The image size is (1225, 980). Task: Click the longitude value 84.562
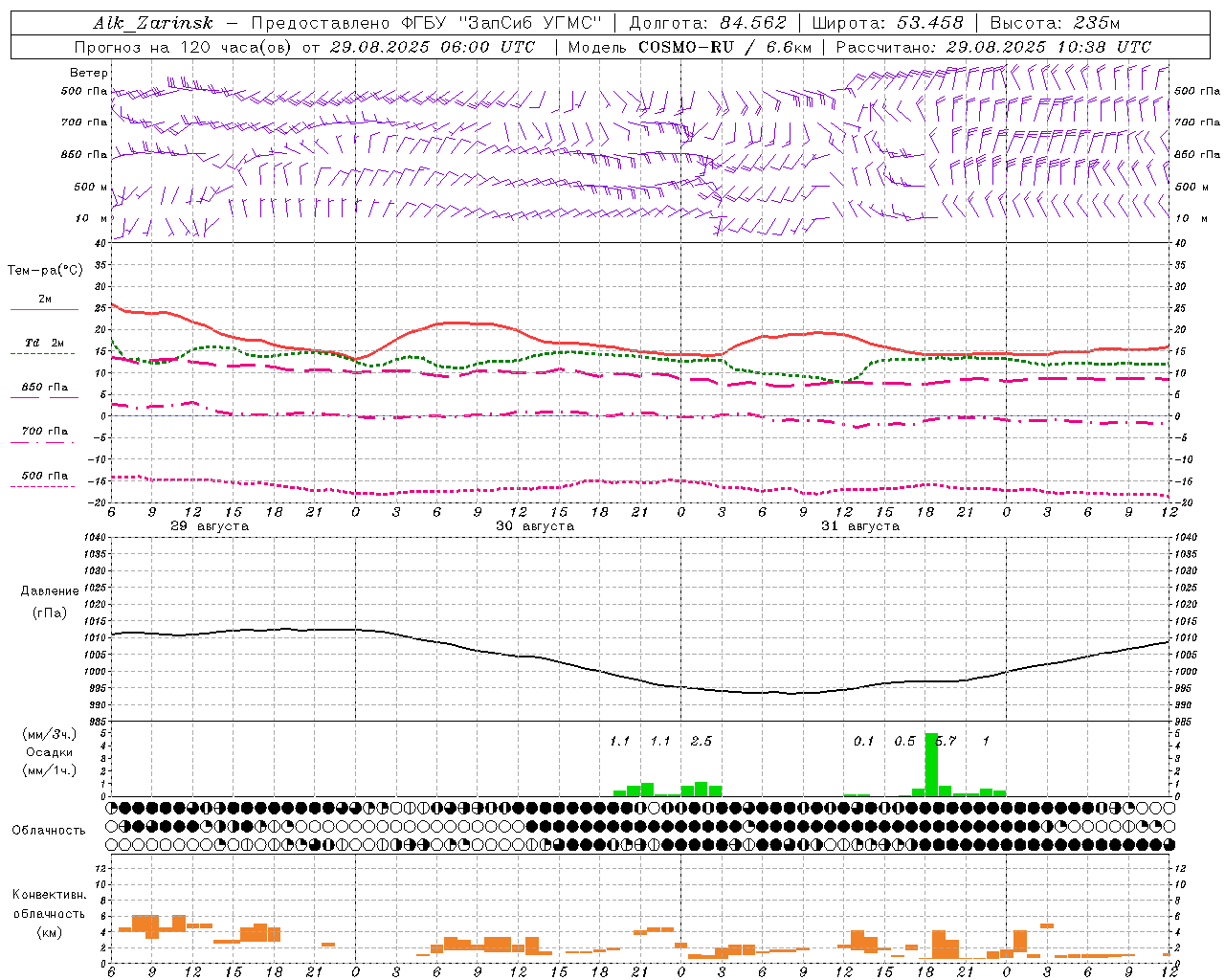click(x=753, y=23)
